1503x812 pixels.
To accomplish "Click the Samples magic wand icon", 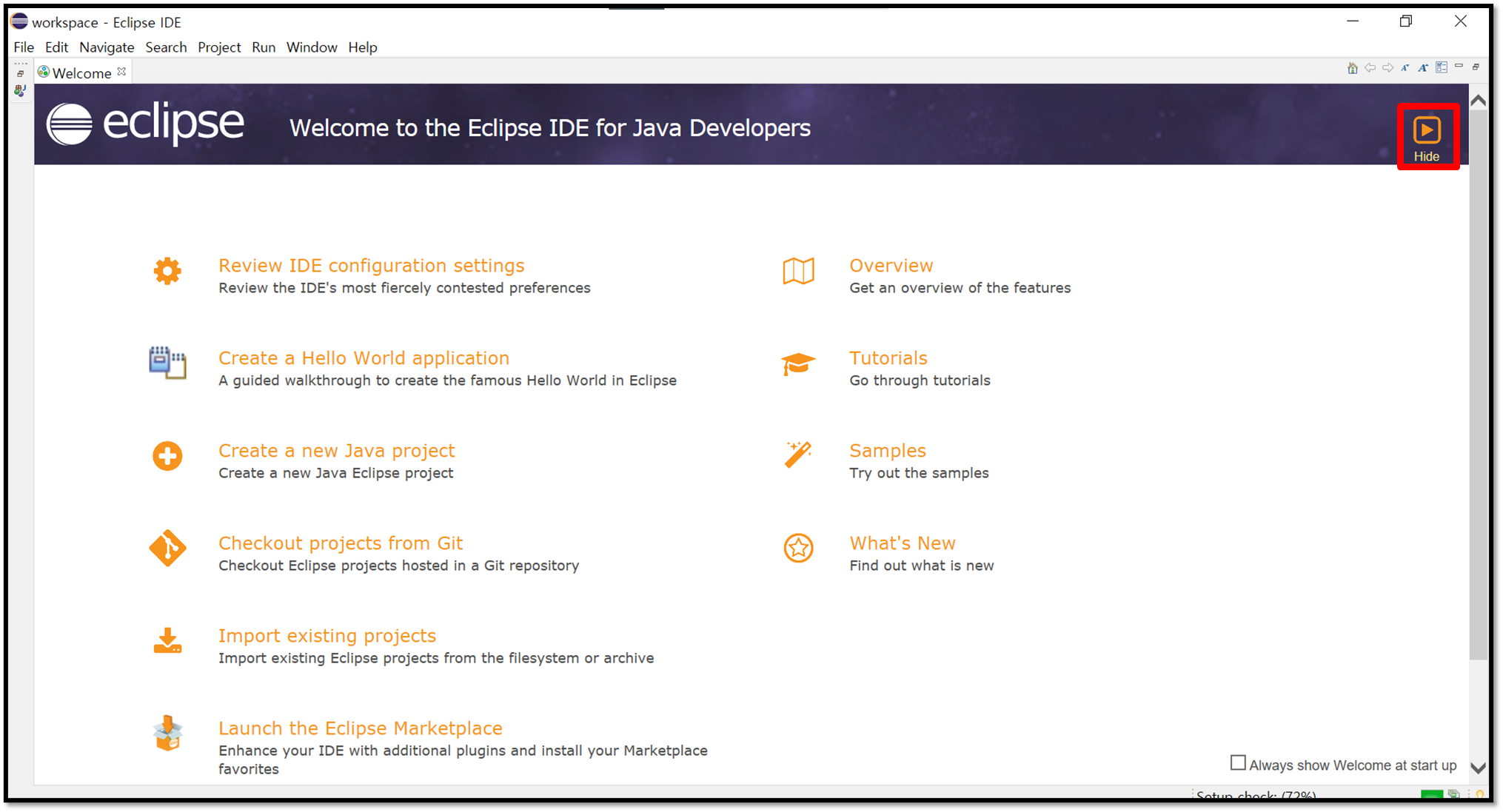I will pyautogui.click(x=798, y=454).
